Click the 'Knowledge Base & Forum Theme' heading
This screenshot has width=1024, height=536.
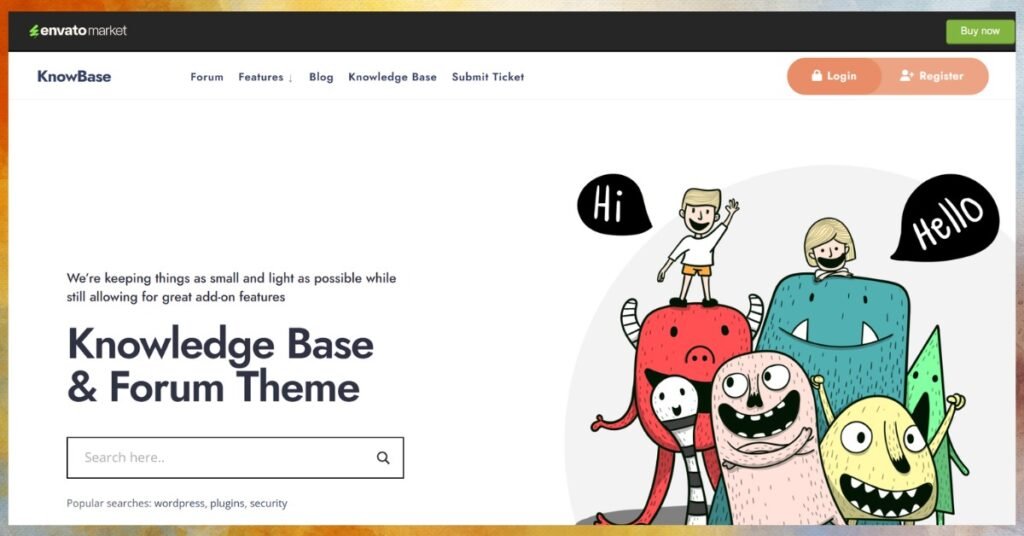click(x=220, y=365)
